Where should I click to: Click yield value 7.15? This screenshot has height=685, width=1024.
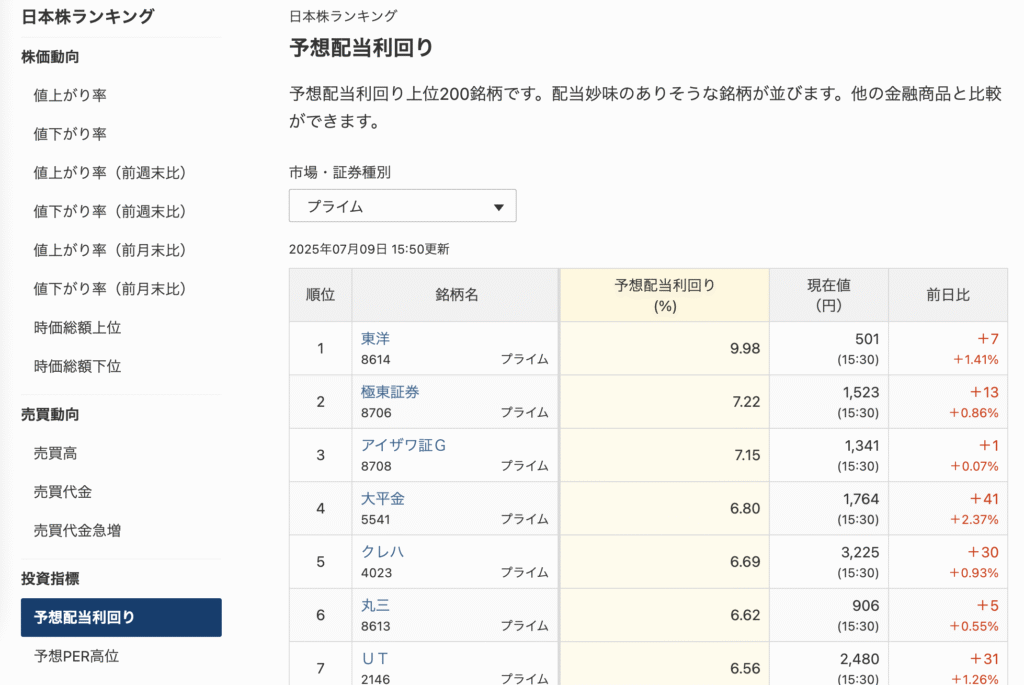click(747, 455)
